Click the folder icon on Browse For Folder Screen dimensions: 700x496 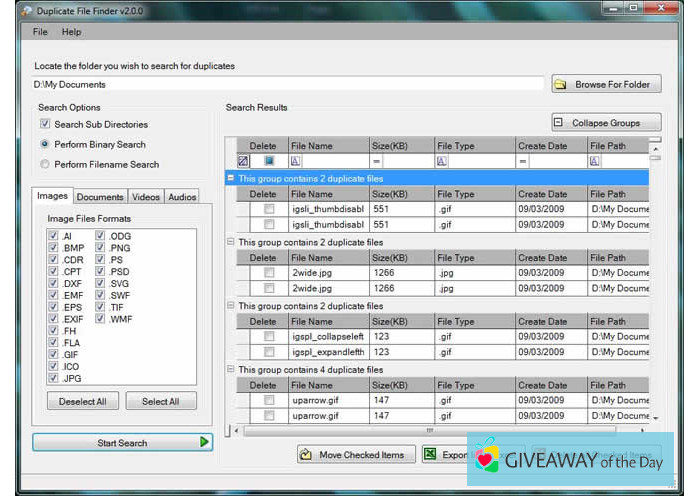[x=561, y=85]
